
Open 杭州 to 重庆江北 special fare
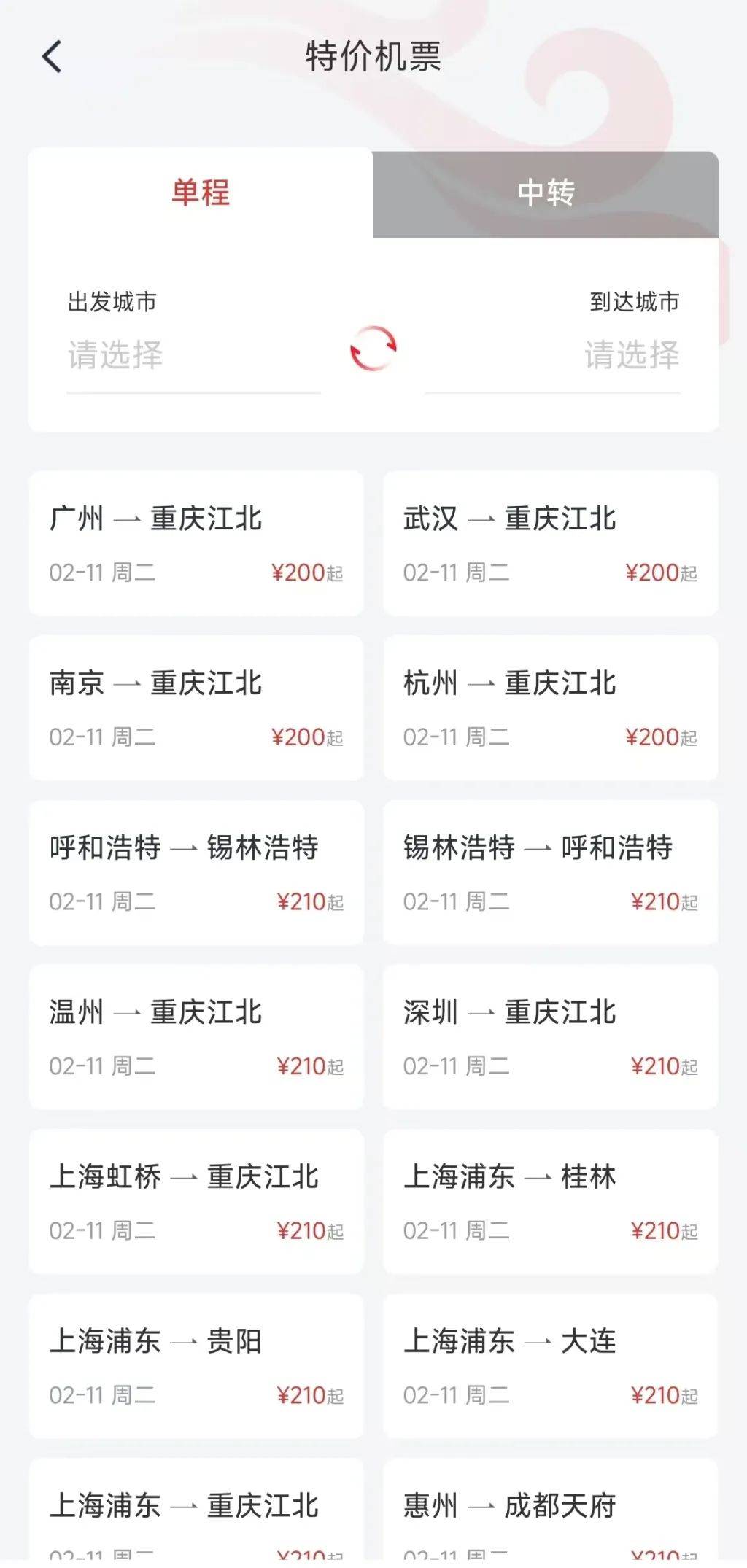click(x=551, y=708)
